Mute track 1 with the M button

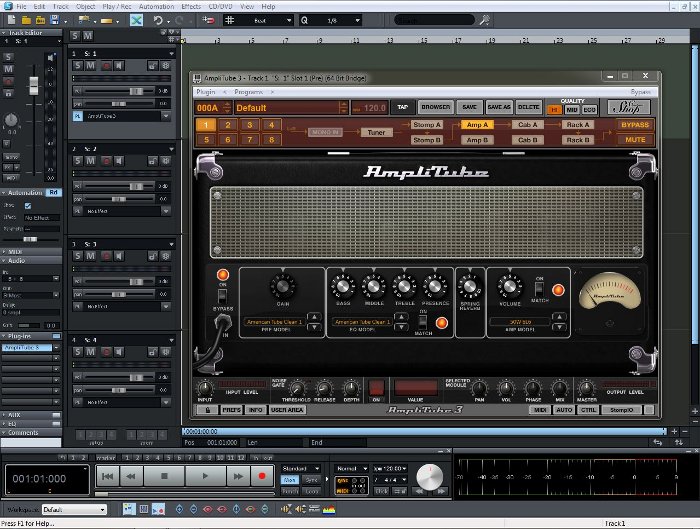click(91, 66)
